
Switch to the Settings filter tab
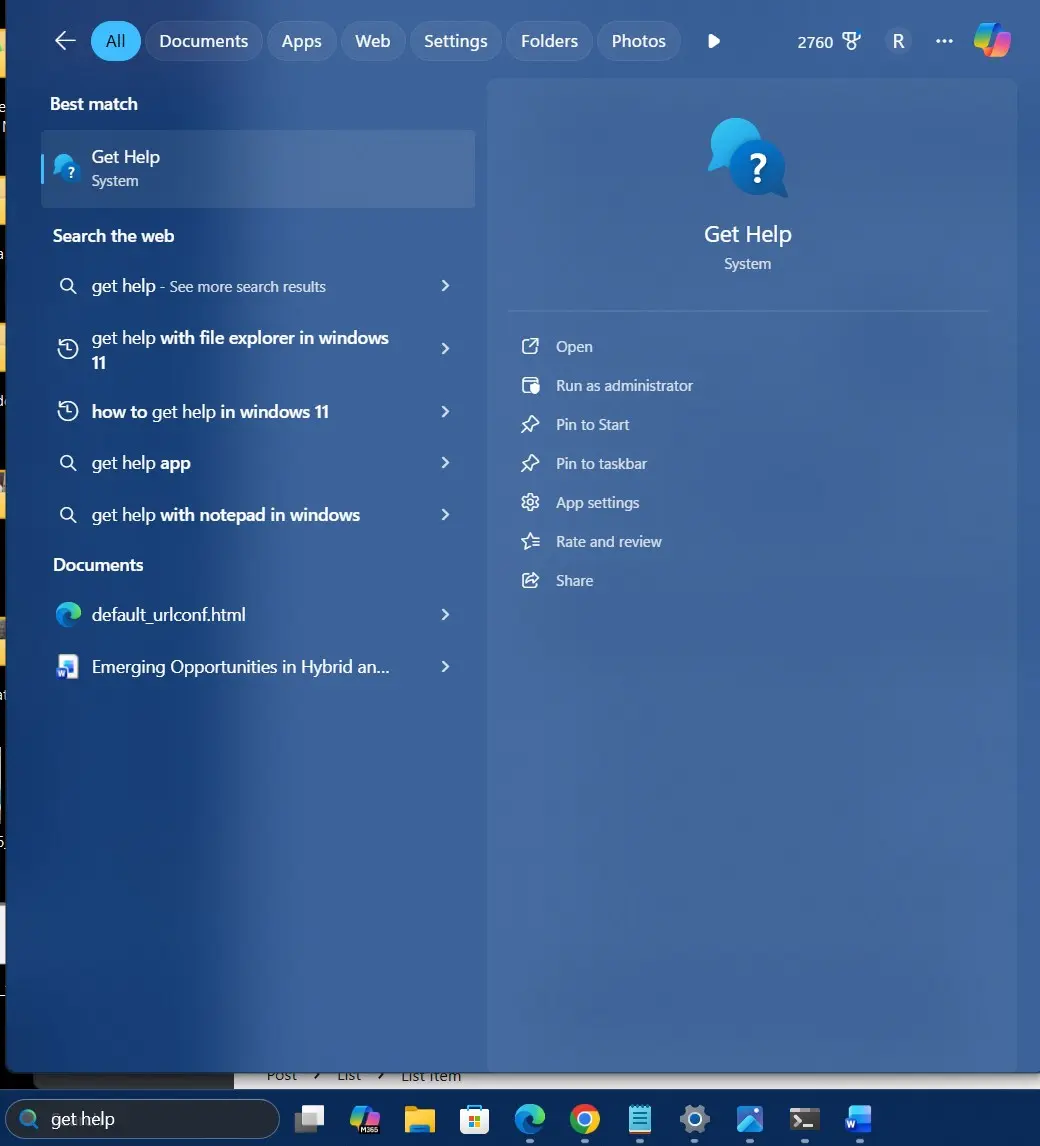(455, 41)
